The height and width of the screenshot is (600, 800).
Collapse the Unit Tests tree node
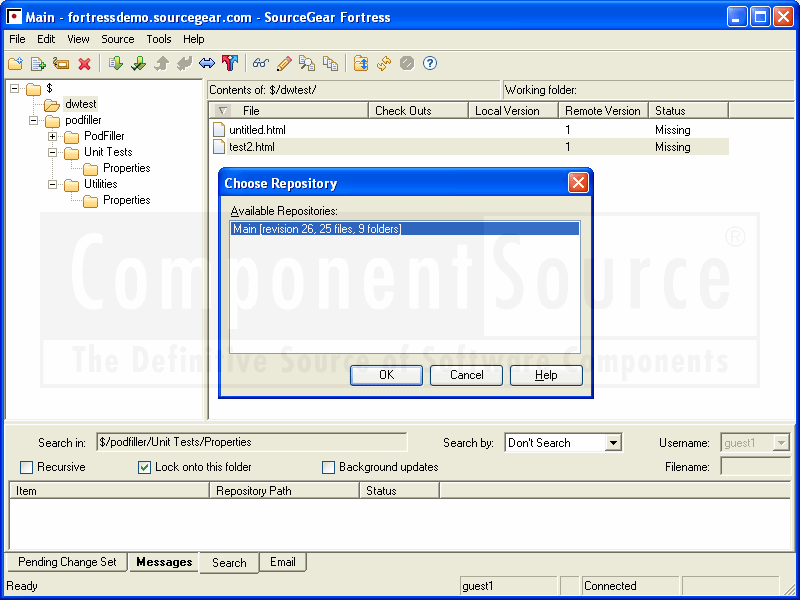point(53,153)
